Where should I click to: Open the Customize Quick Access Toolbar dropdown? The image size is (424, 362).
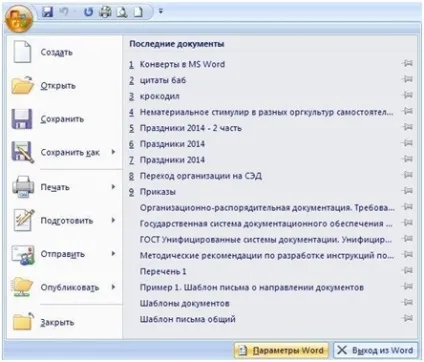coord(161,11)
